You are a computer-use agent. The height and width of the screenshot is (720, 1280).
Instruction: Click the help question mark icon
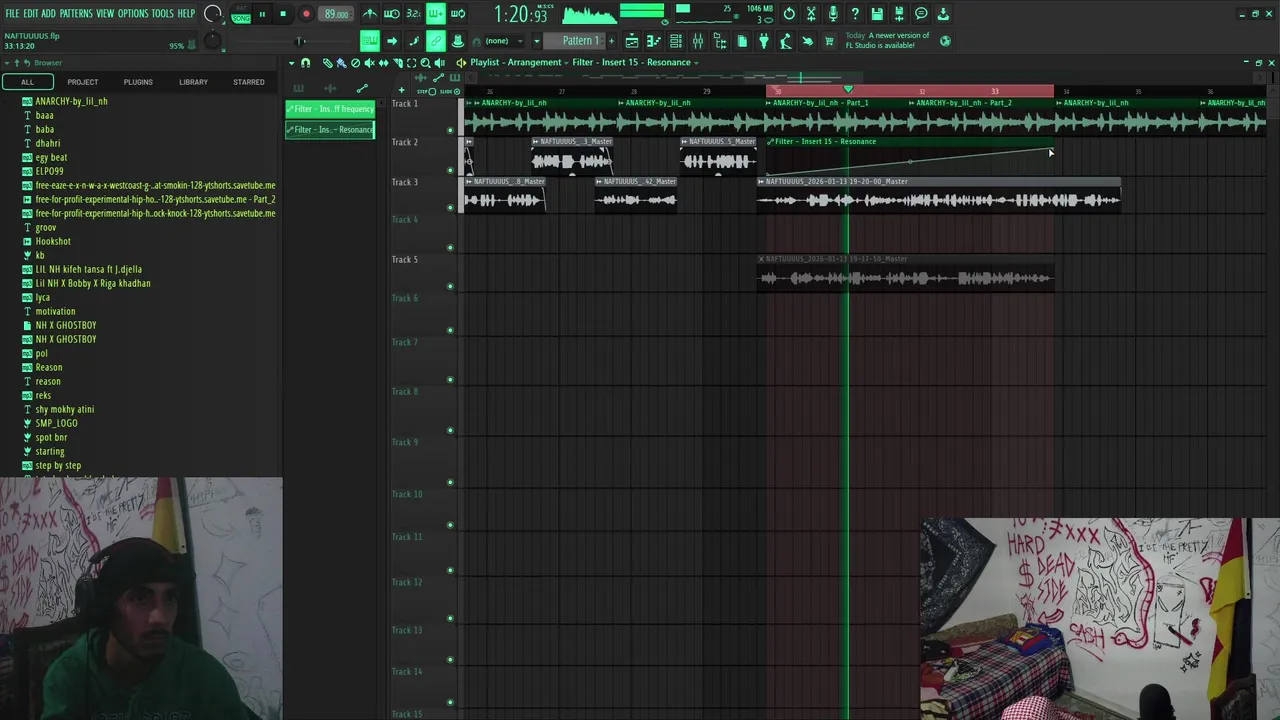click(x=855, y=14)
